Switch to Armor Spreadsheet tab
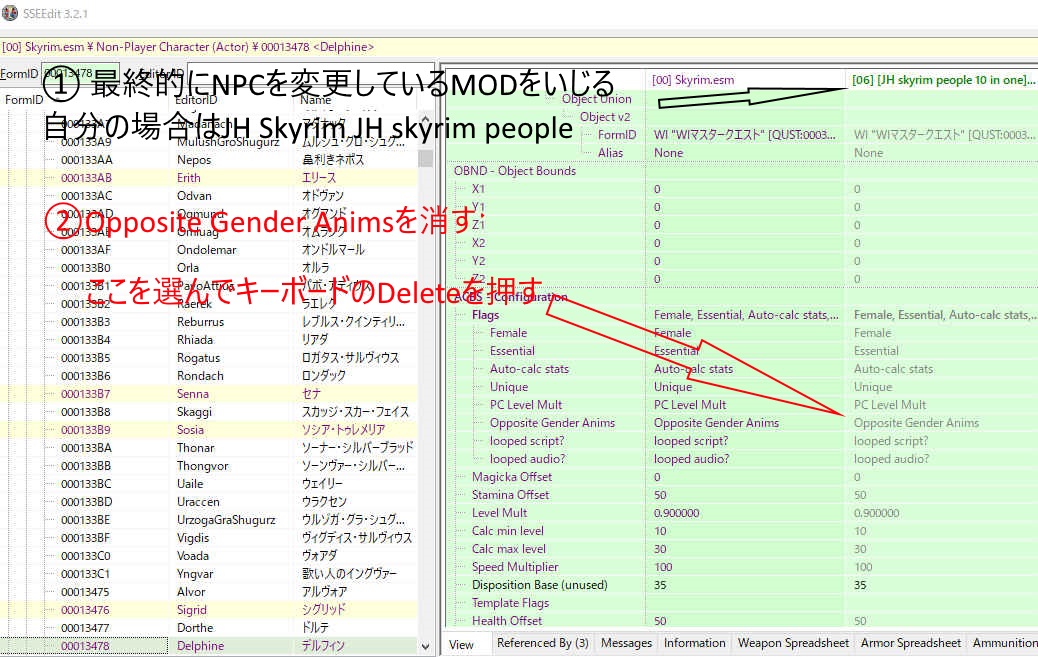Viewport: 1038px width, 657px height. (910, 643)
